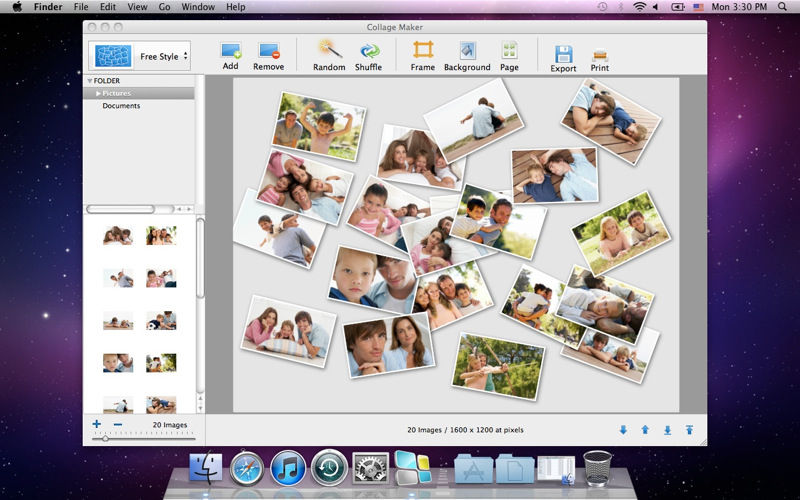Click the thumbnail size slider knob
The image size is (800, 500).
pos(105,438)
